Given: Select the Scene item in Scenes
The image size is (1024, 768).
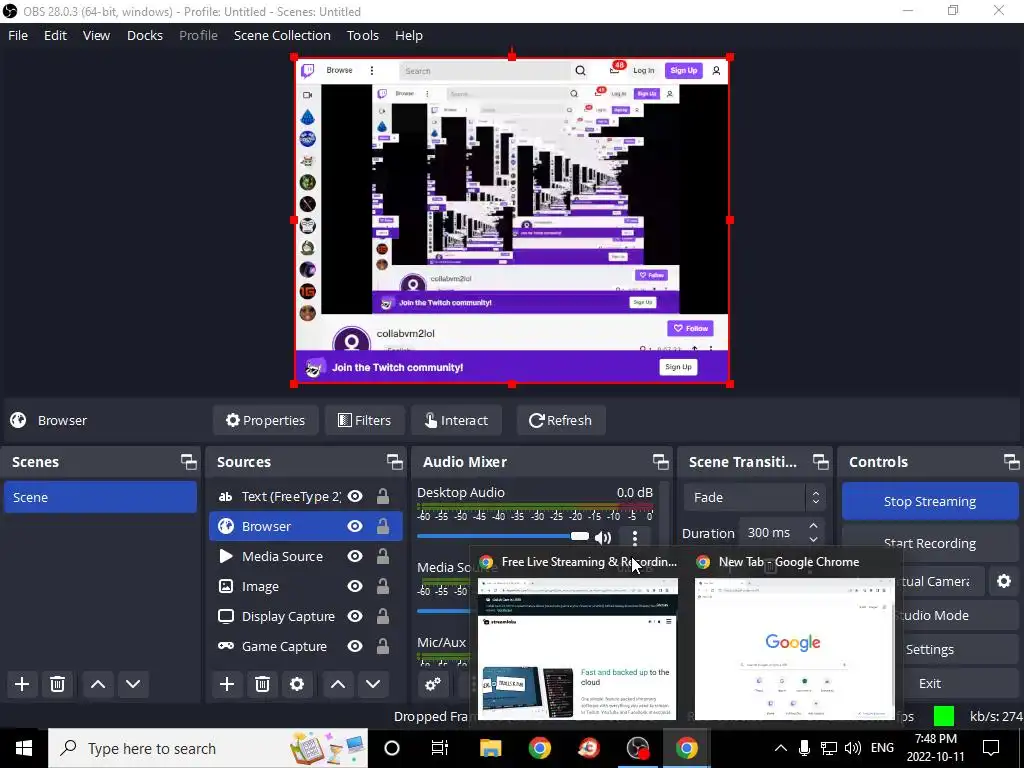Looking at the screenshot, I should [101, 498].
